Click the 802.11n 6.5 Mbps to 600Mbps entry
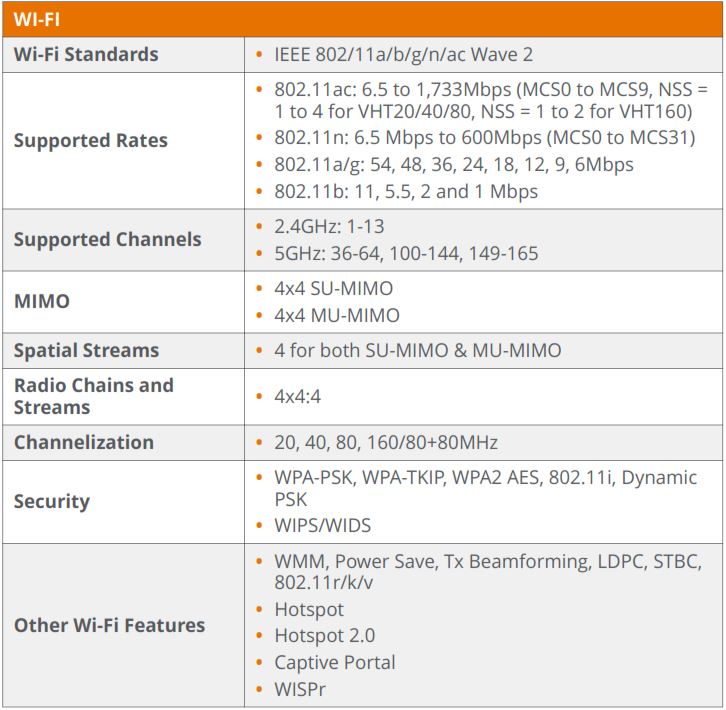 pos(485,138)
